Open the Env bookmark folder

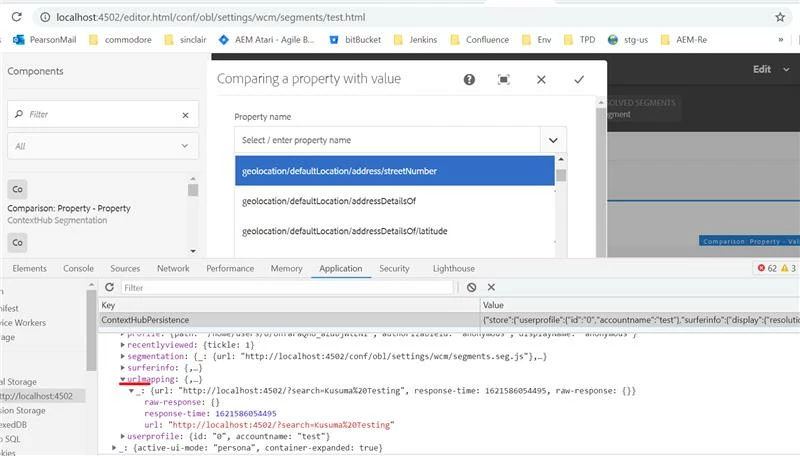coord(536,40)
